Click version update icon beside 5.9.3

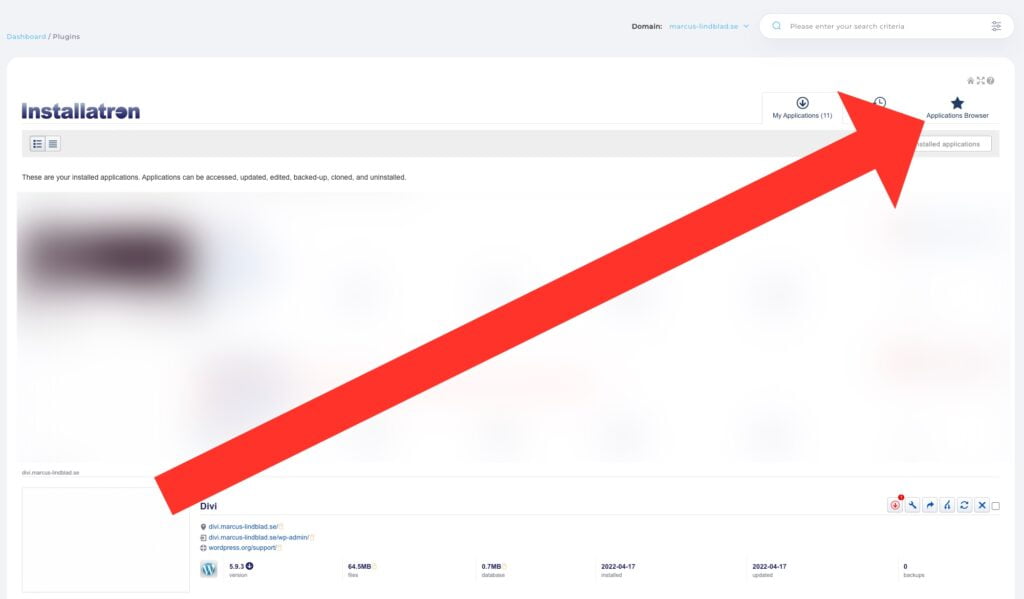(249, 566)
